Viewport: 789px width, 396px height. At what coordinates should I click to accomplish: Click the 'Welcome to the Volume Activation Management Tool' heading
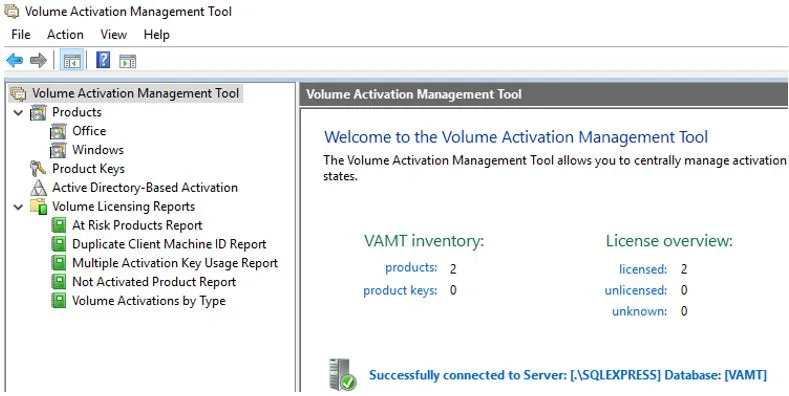coord(516,137)
